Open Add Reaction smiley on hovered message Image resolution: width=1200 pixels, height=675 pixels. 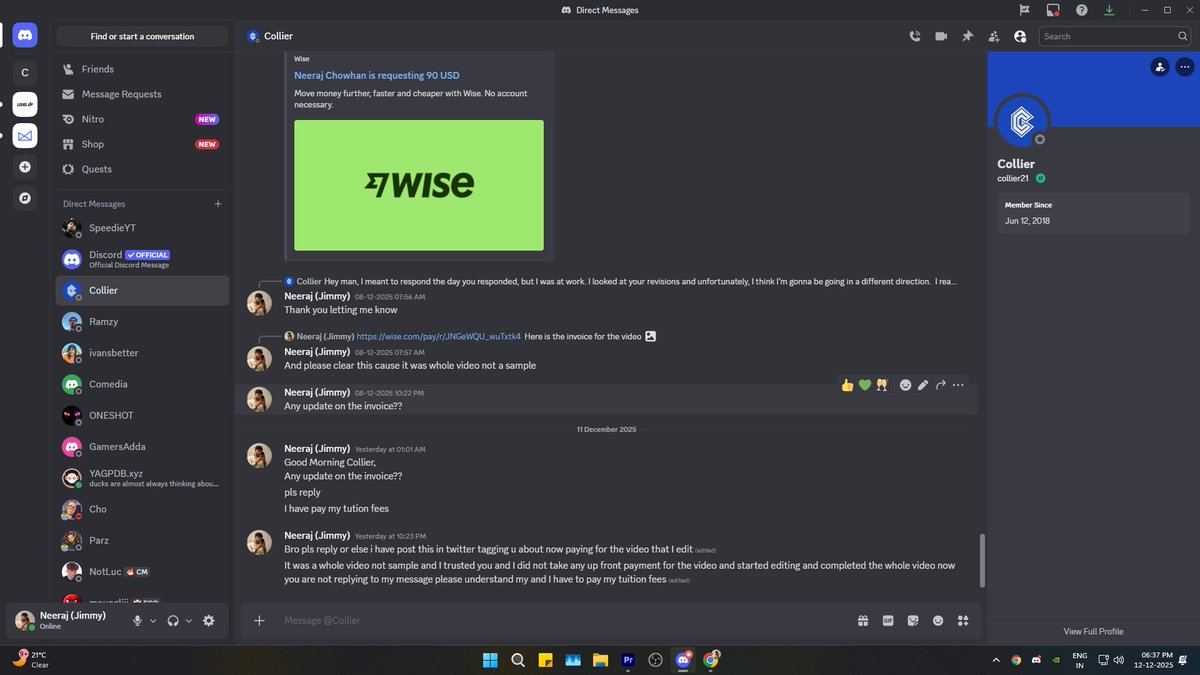pyautogui.click(x=905, y=385)
